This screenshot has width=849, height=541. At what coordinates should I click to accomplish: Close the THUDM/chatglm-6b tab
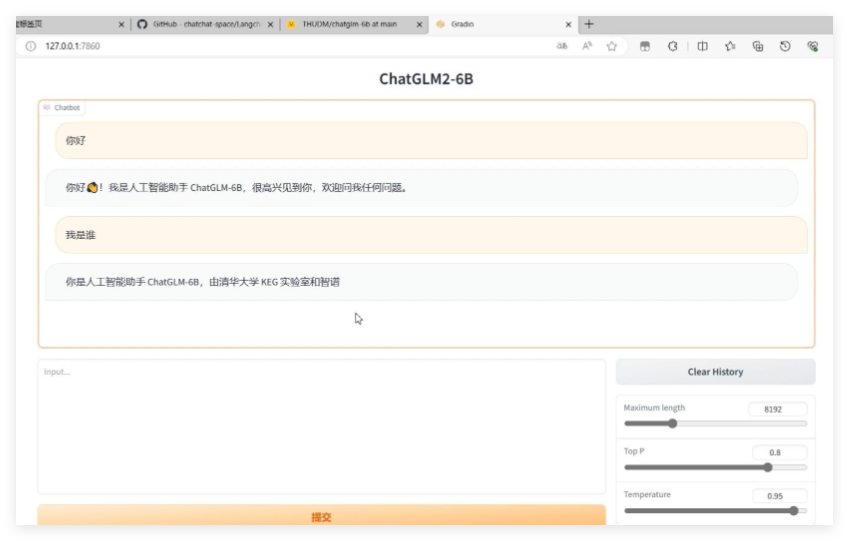[419, 24]
